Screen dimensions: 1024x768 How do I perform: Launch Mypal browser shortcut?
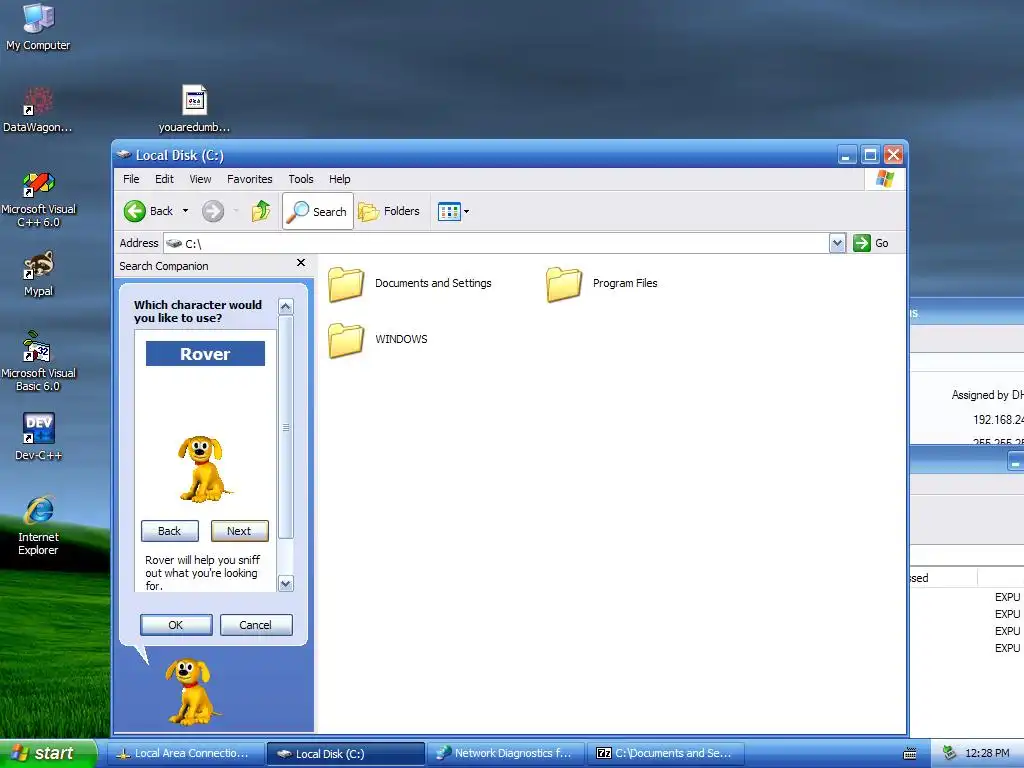[x=38, y=273]
